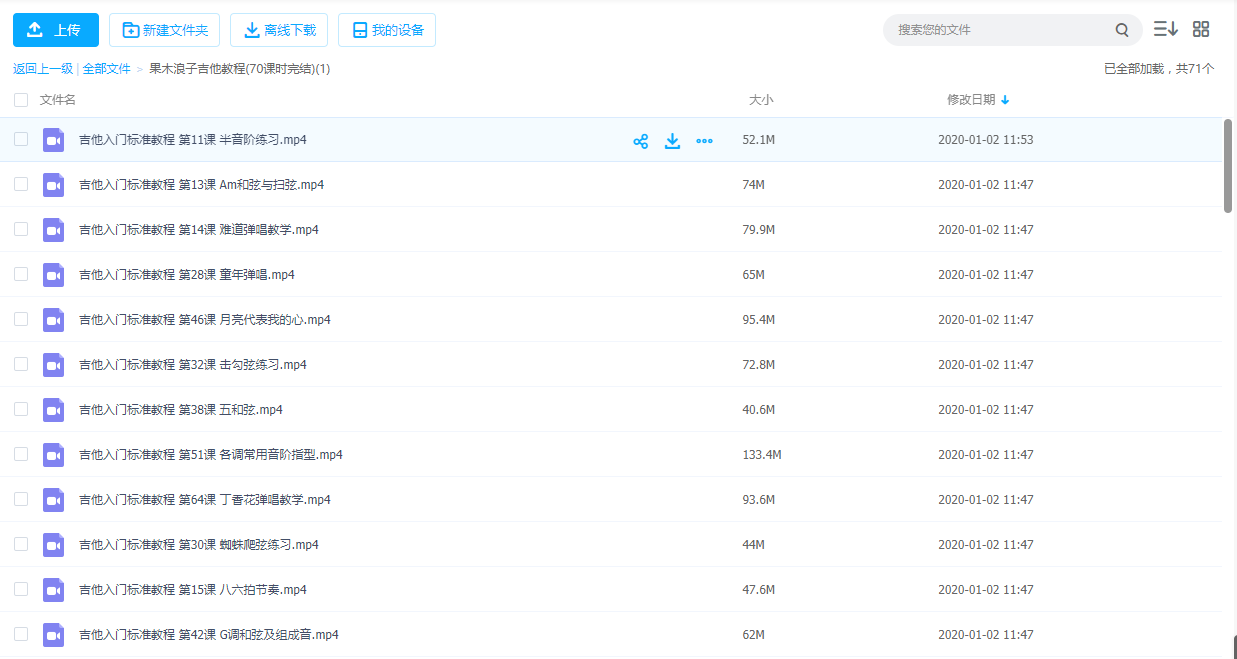
Task: Click video icon of 第13课 Am和弦与扫弦
Action: tap(53, 185)
